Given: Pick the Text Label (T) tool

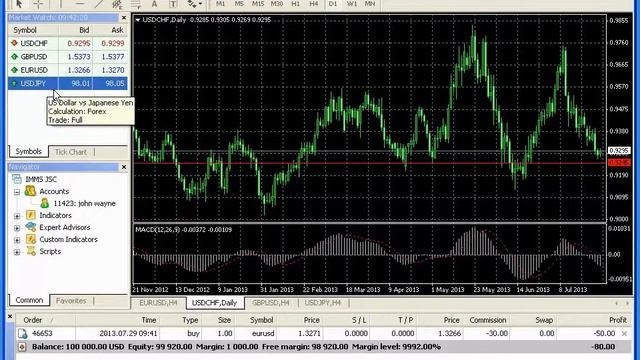Looking at the screenshot, I should pyautogui.click(x=173, y=4).
